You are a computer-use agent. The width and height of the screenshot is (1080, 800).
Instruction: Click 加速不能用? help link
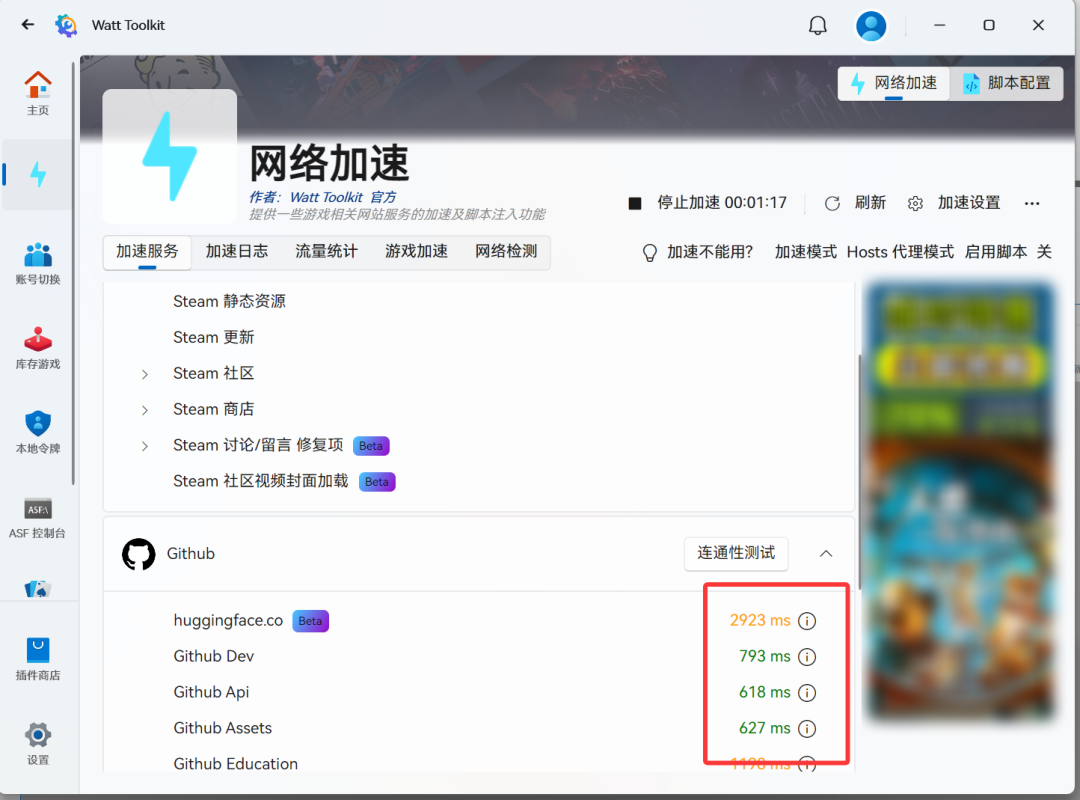[709, 252]
